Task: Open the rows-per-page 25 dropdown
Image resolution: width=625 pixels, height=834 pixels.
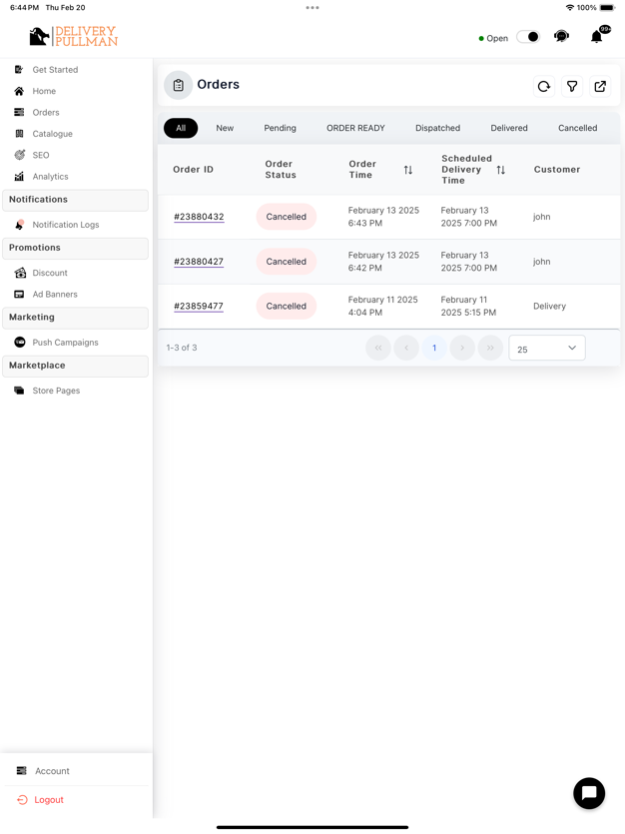Action: (x=547, y=348)
